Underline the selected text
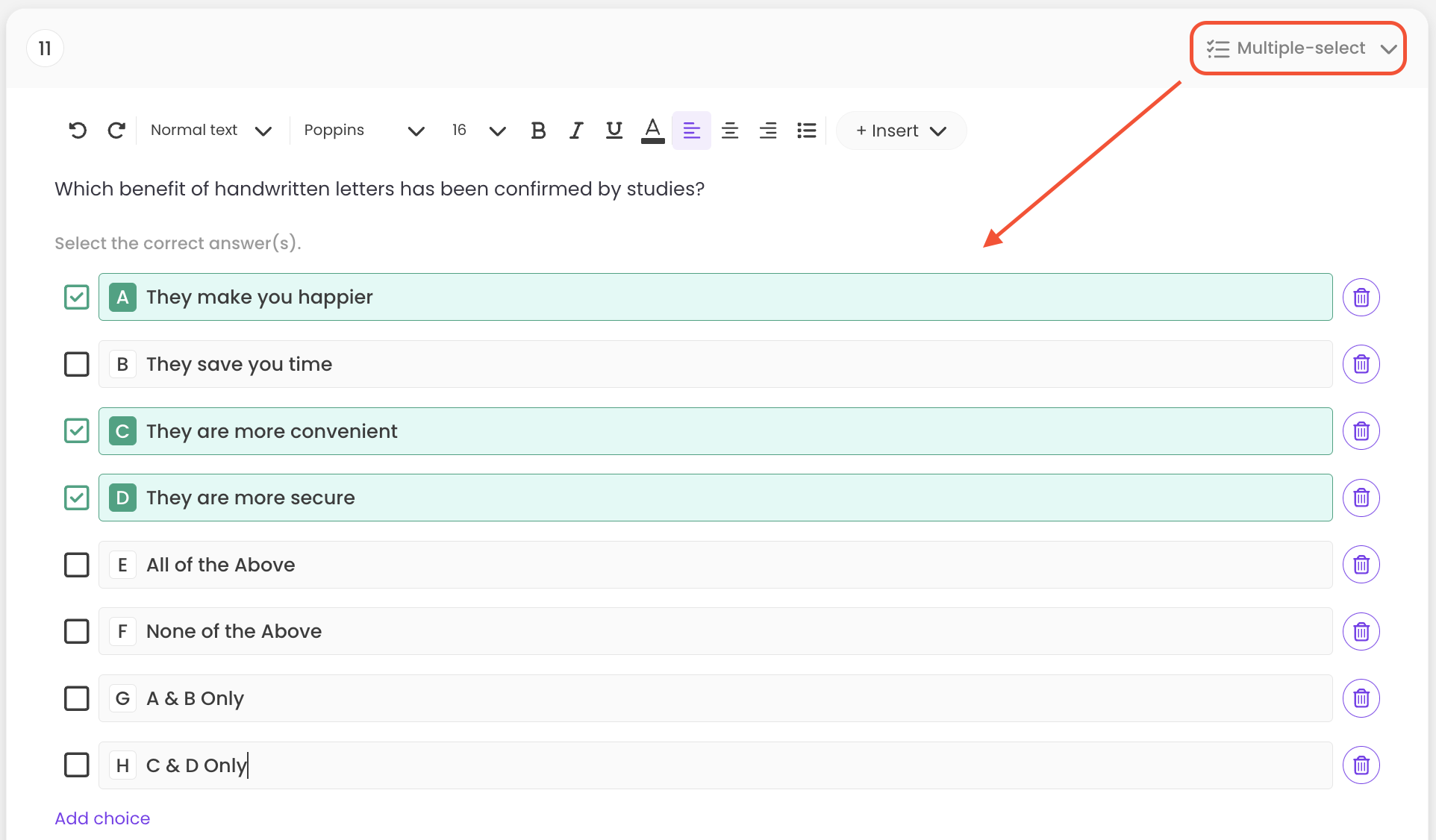Screen dimensions: 1436x840 pyautogui.click(x=614, y=131)
